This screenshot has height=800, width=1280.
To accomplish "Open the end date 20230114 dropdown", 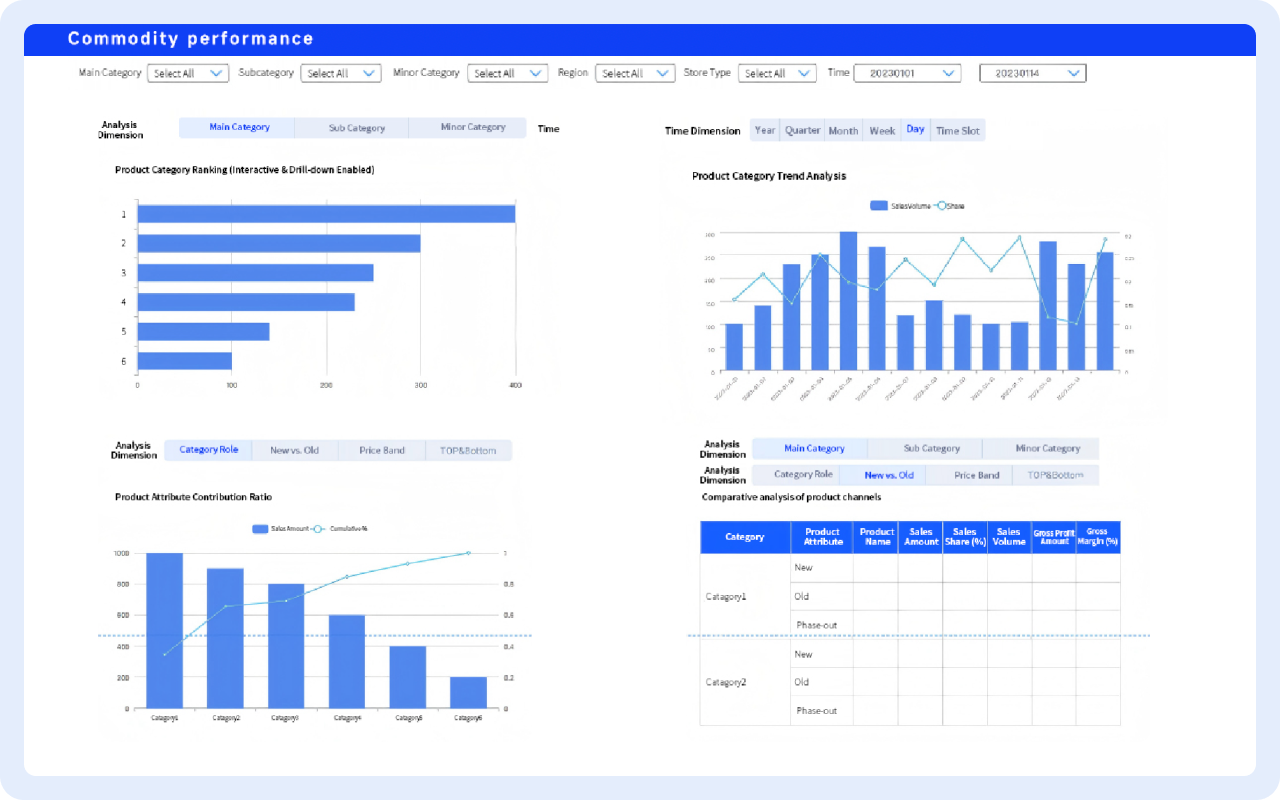I will tap(1032, 73).
